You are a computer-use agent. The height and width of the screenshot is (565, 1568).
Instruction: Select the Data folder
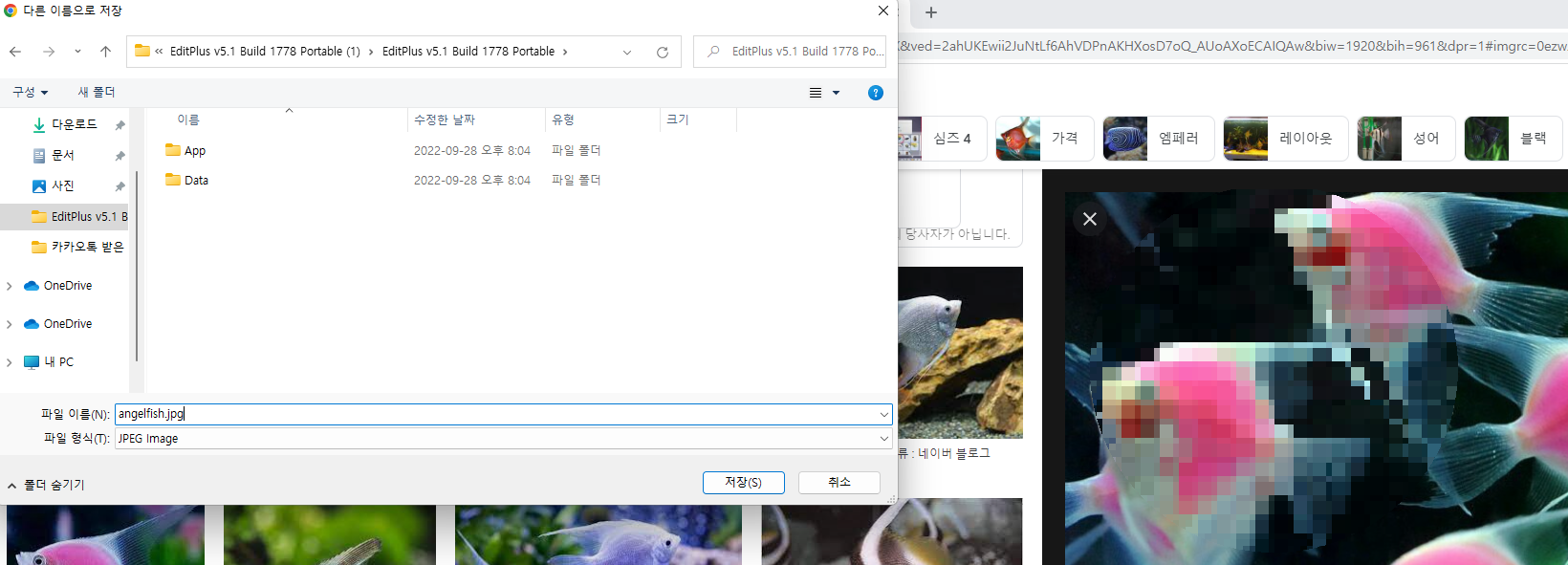click(x=186, y=180)
